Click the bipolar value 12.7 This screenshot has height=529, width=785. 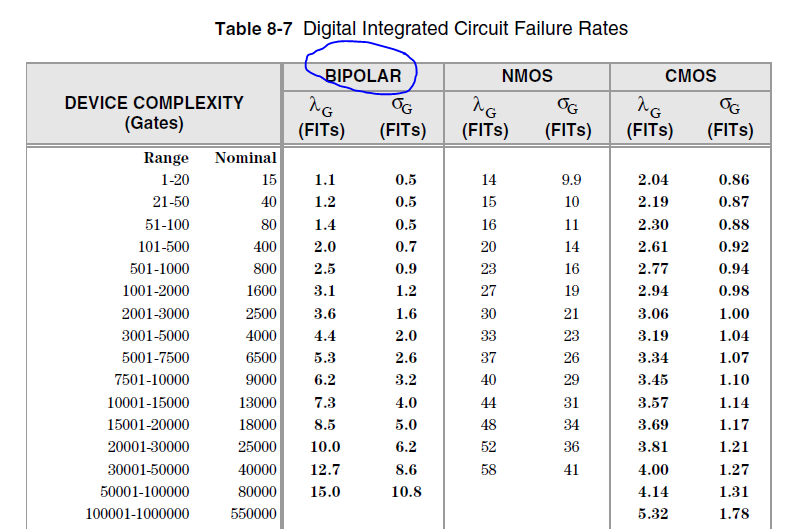click(324, 469)
